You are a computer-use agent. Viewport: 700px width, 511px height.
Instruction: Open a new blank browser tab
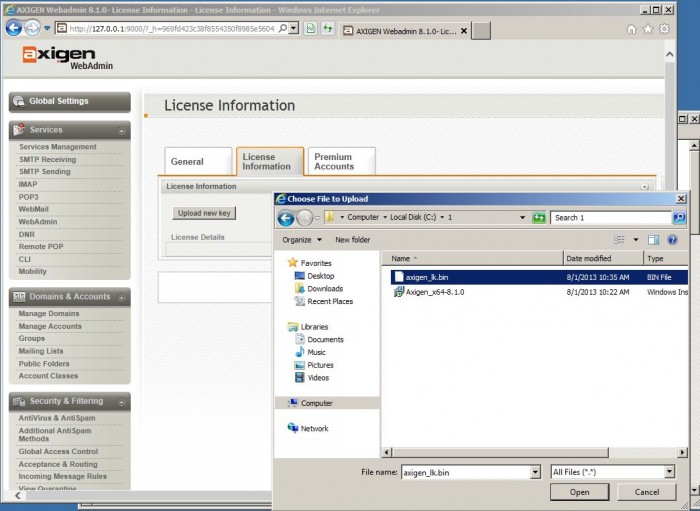[481, 31]
